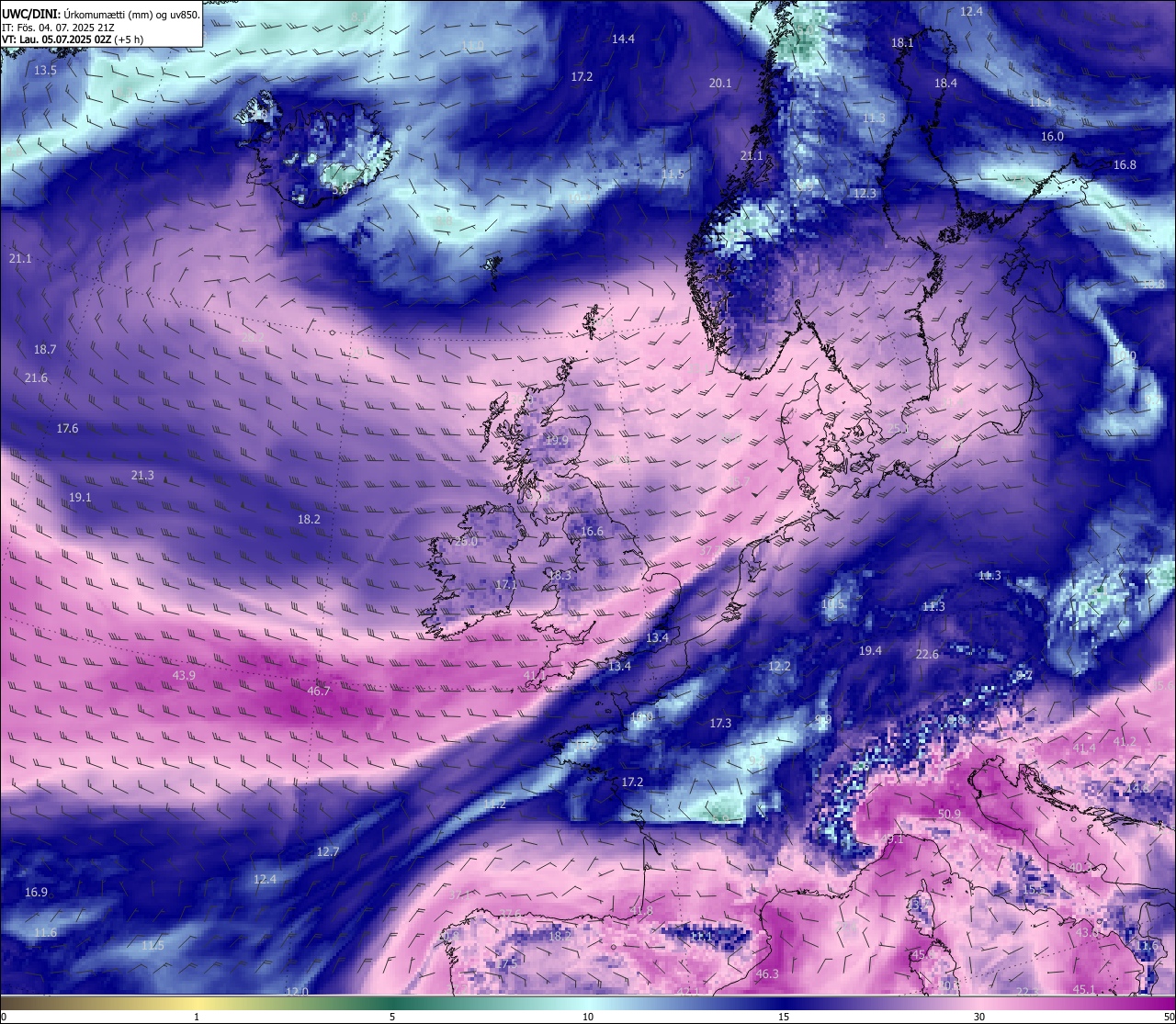Viewport: 1176px width, 1024px height.
Task: Click the 45.1 value in the bottom-right corner
Action: click(1084, 990)
